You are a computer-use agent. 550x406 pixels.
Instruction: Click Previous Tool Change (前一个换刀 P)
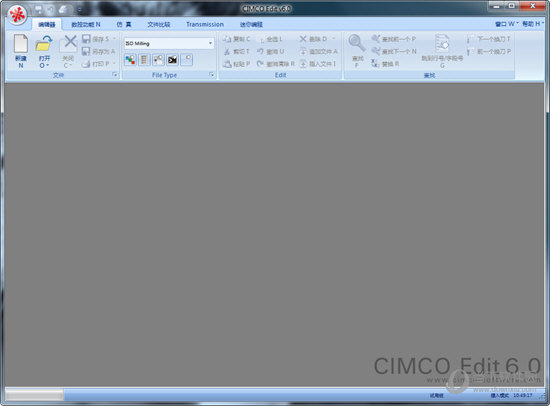point(489,52)
